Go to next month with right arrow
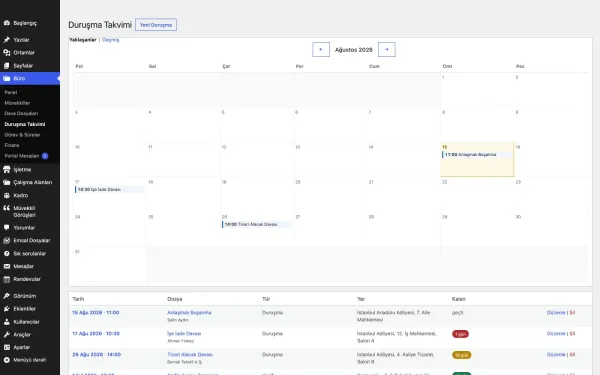600x375 pixels. 386,49
